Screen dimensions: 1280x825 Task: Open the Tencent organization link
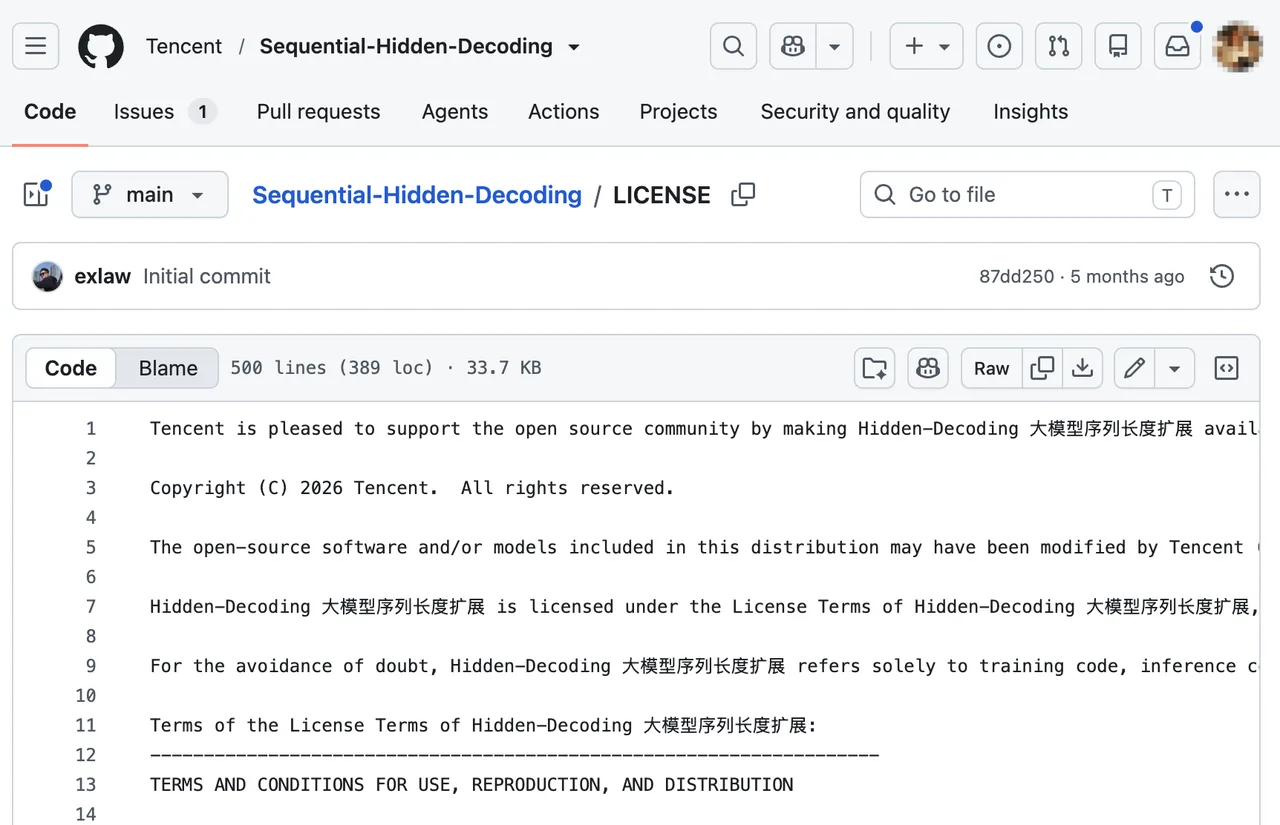(x=184, y=46)
